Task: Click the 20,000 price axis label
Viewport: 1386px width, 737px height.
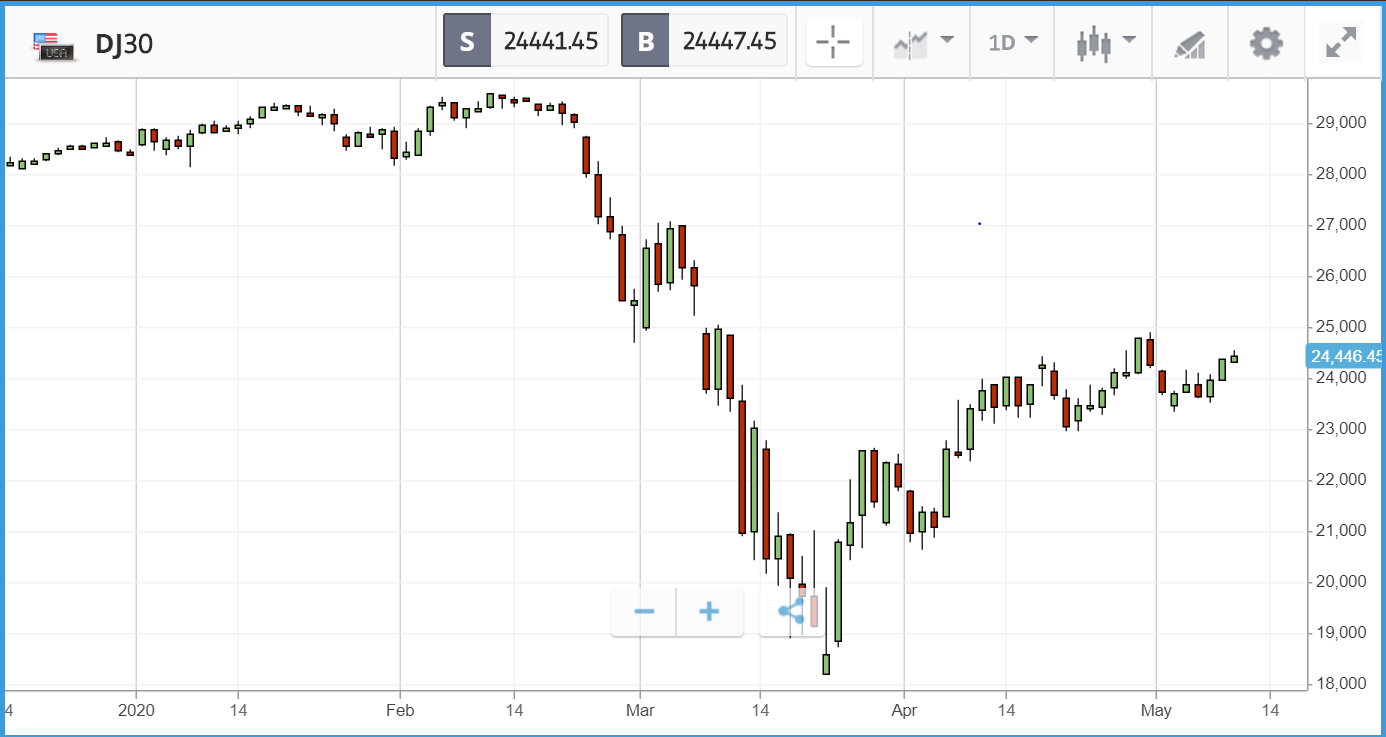Action: coord(1342,582)
